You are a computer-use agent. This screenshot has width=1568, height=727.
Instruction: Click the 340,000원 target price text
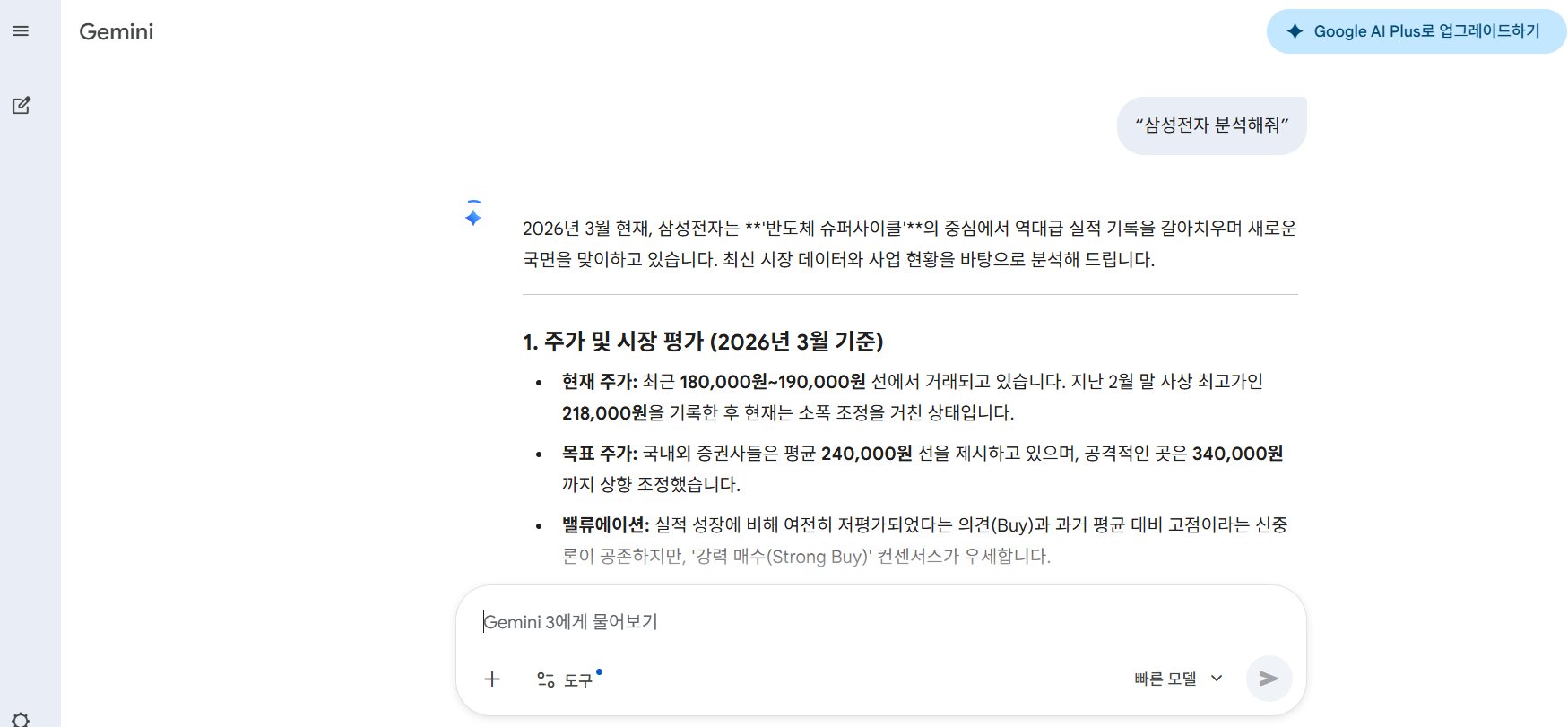point(1238,454)
